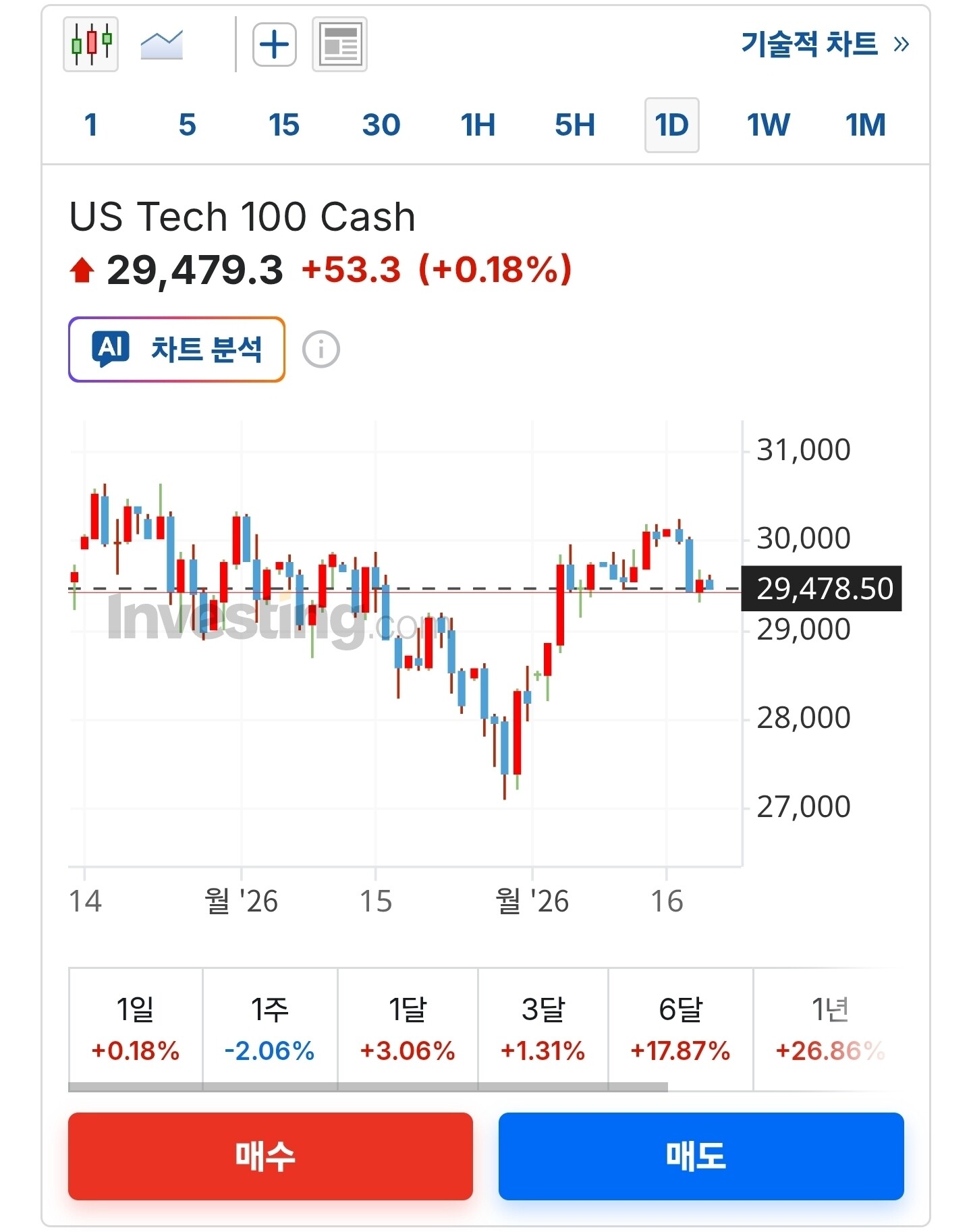Click the AI chat bubble icon

pos(111,349)
